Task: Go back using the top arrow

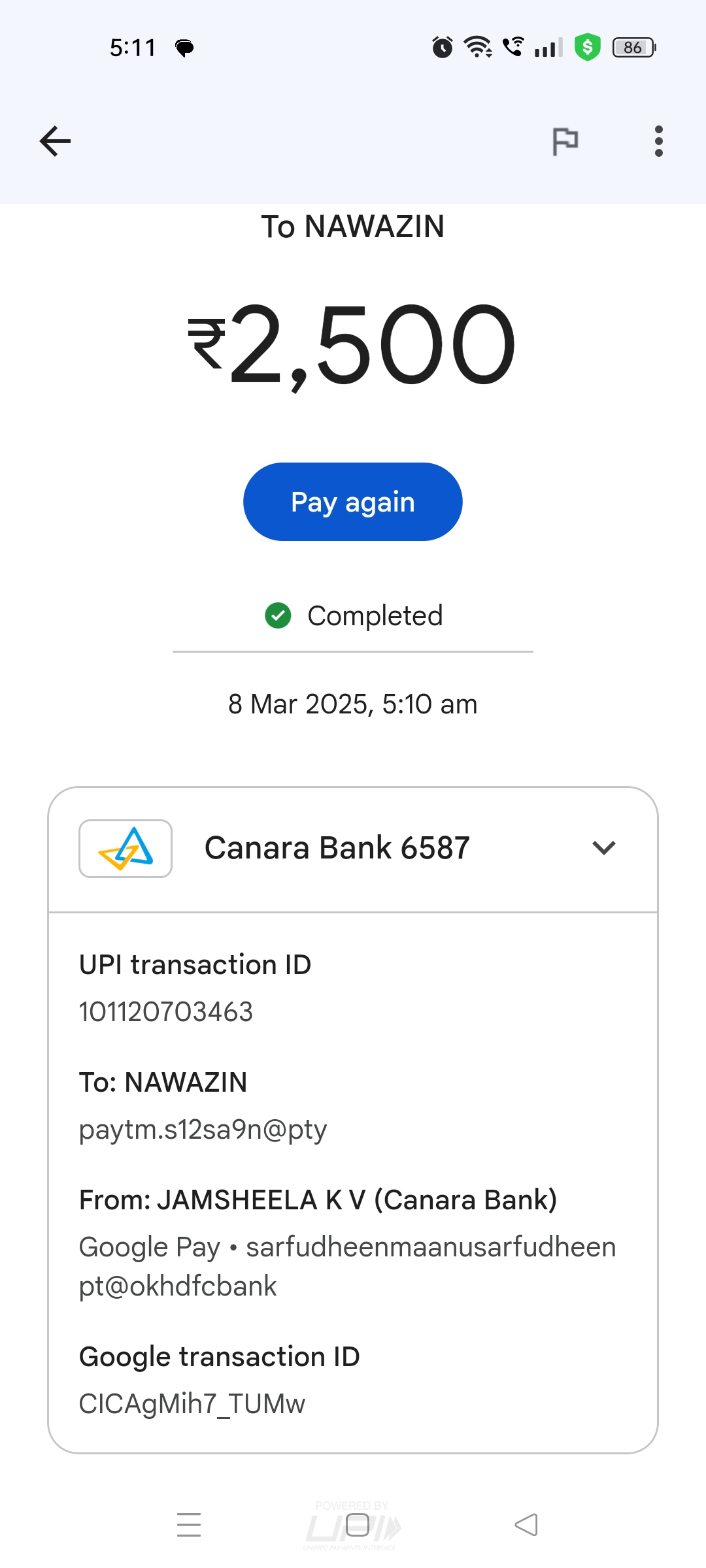Action: 56,141
